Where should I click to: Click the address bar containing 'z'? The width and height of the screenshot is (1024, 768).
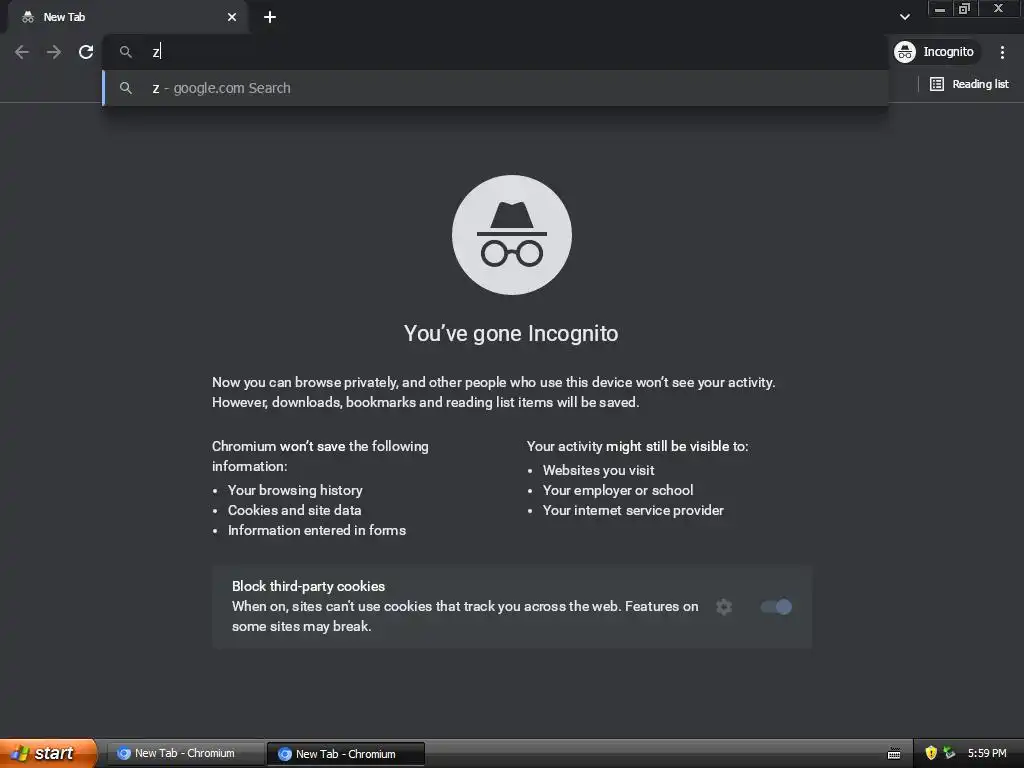[496, 52]
